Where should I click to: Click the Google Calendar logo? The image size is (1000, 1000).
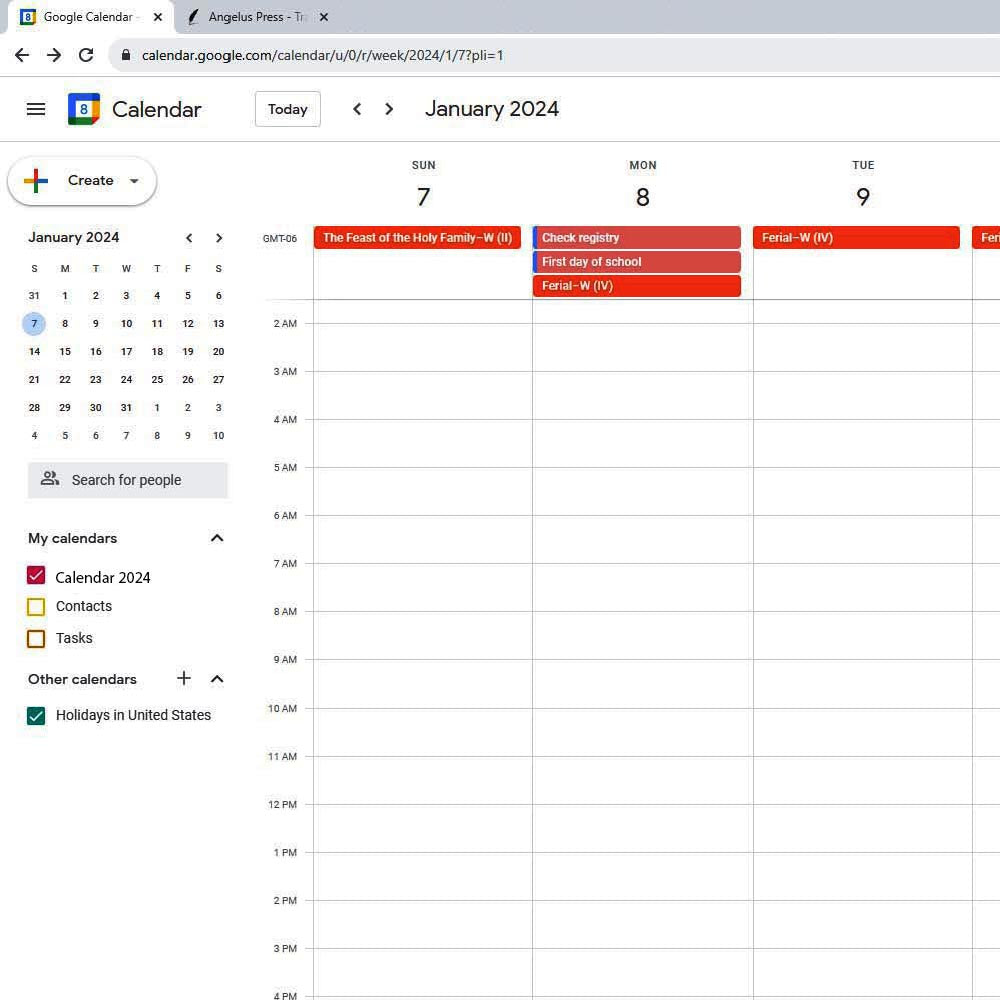coord(84,109)
